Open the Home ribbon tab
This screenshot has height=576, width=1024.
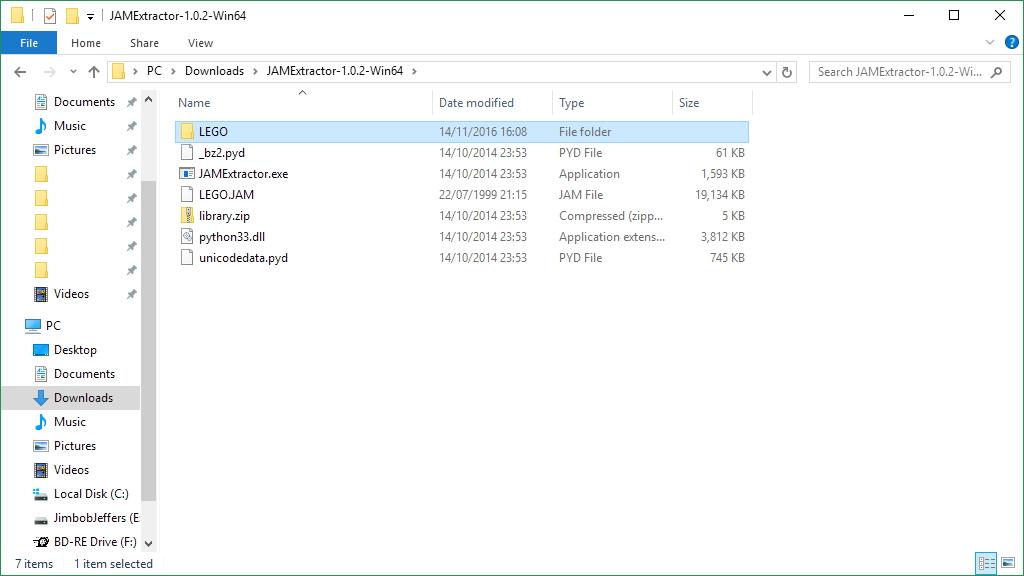click(x=86, y=42)
